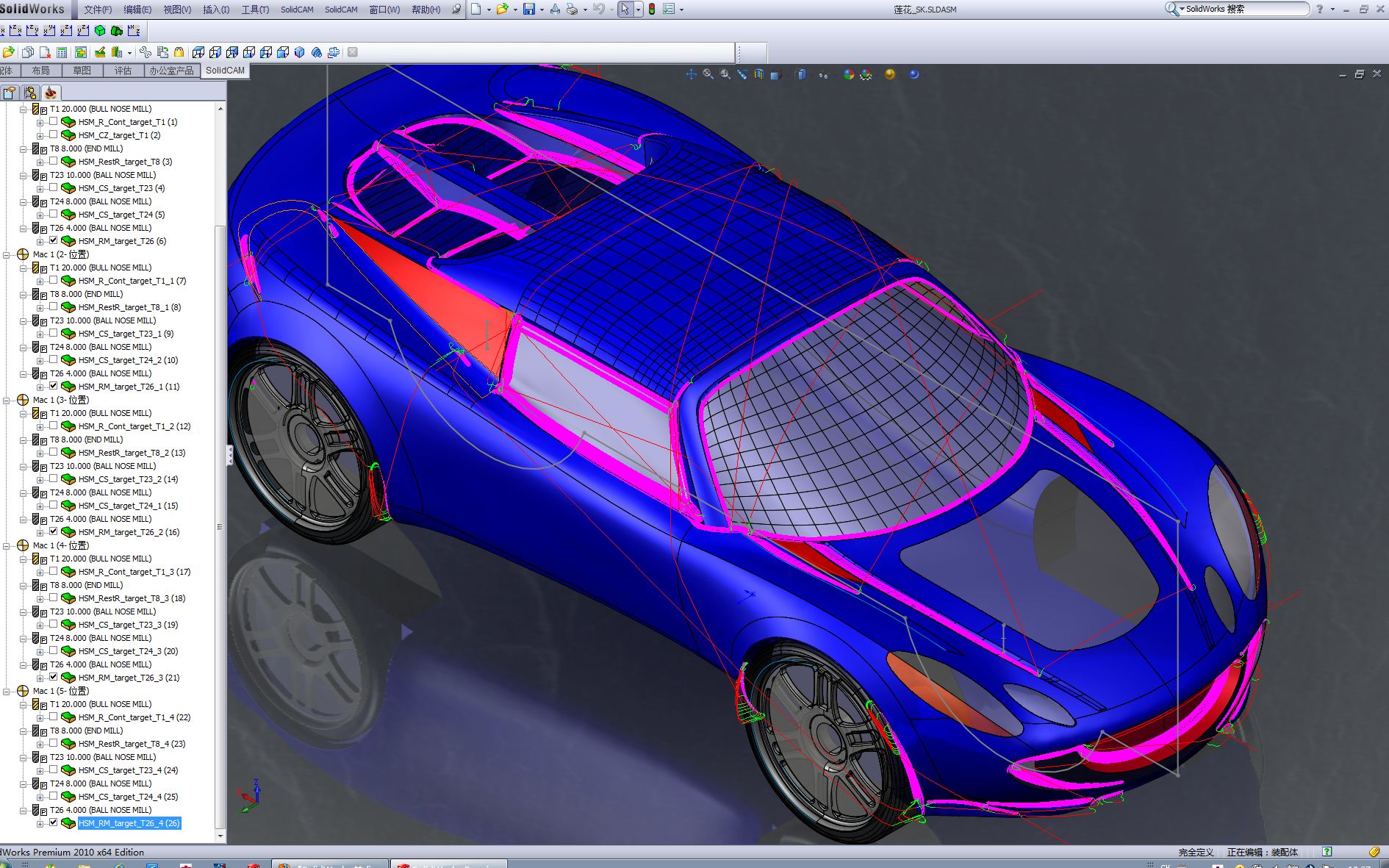Check the box for HSM_CS_target_T23_2 (14)
The width and height of the screenshot is (1389, 868).
coord(53,478)
